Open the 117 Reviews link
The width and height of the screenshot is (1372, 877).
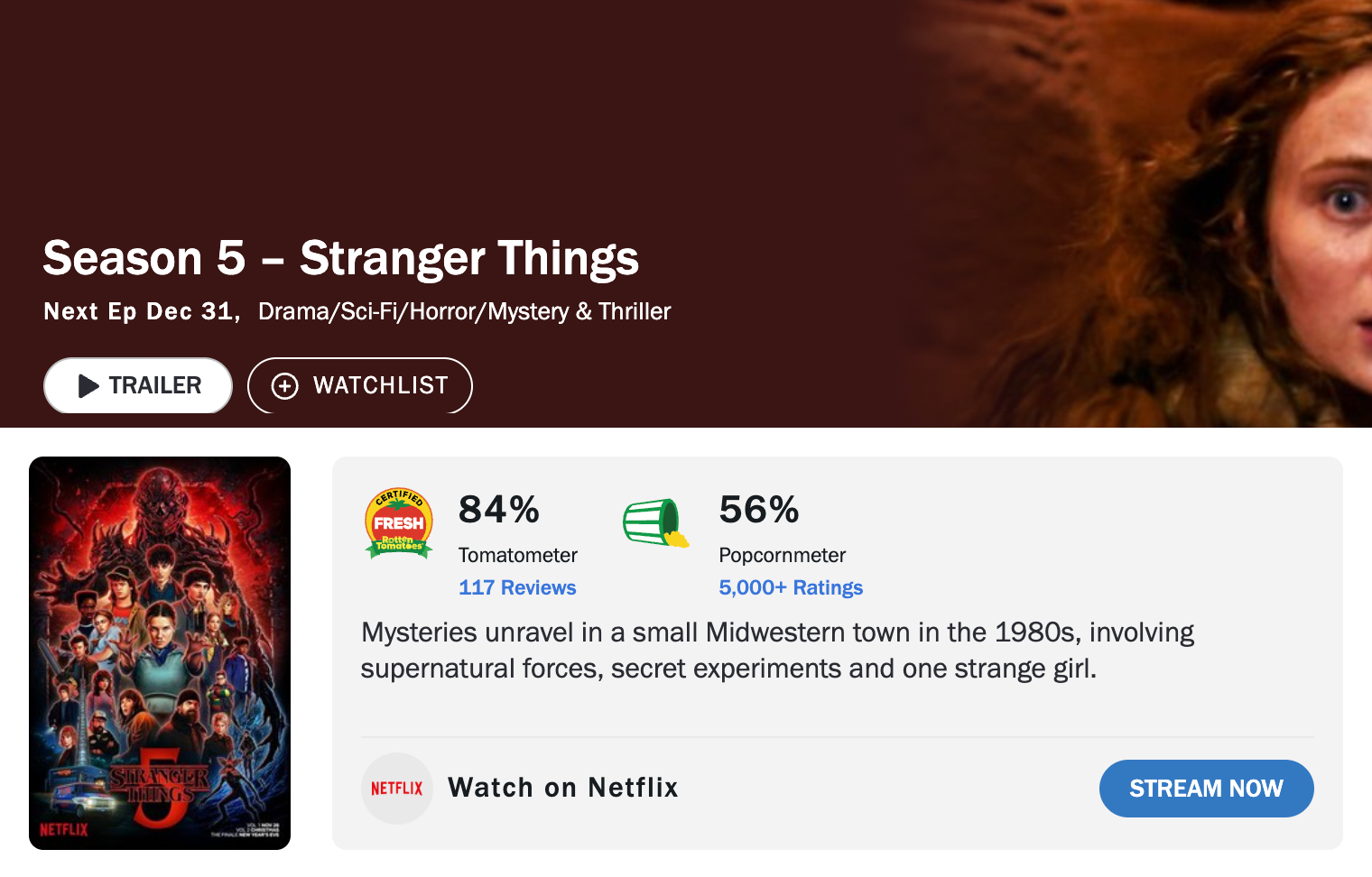pyautogui.click(x=517, y=587)
